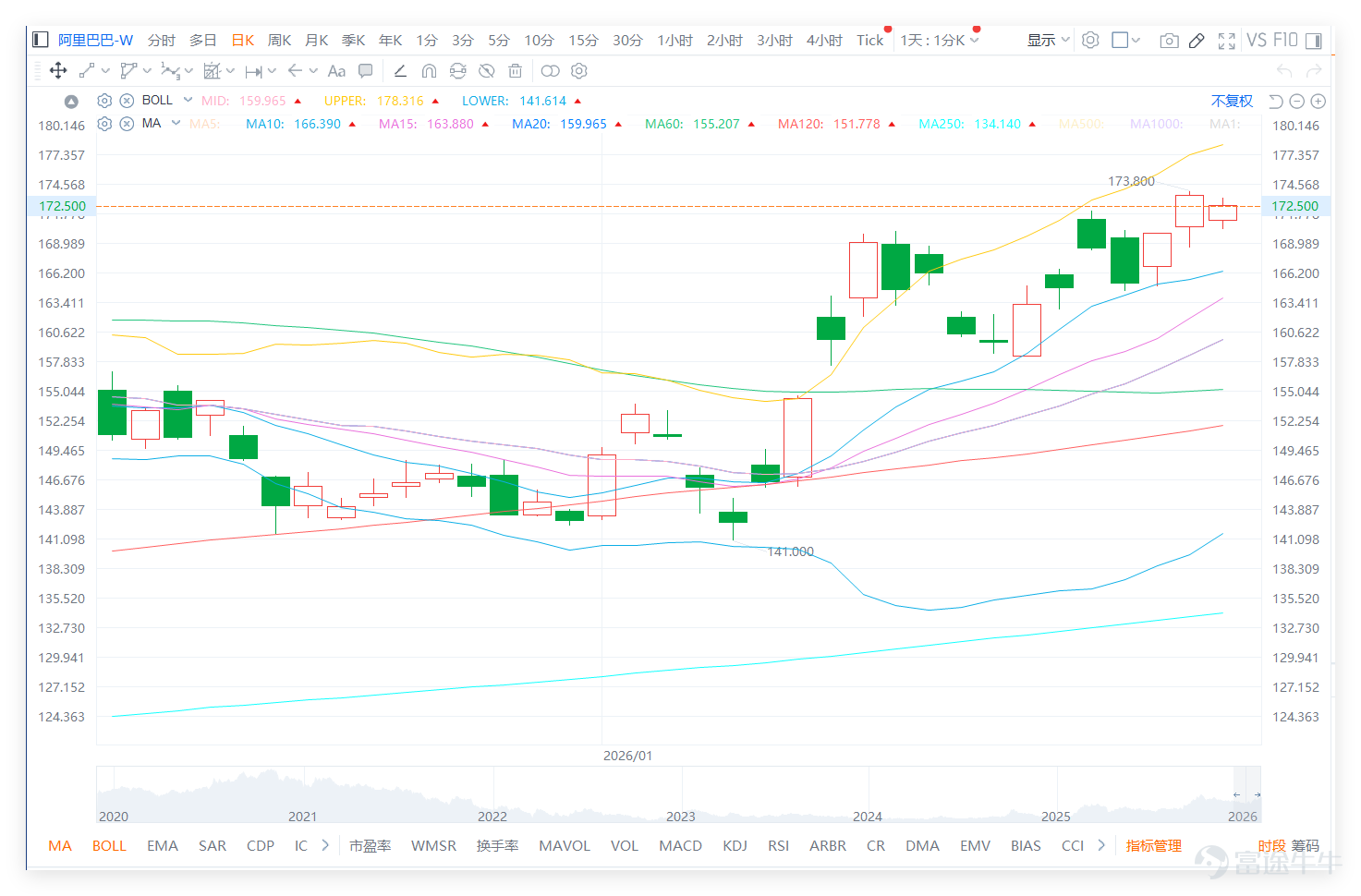Click the 2023 timeline navigator region

[x=681, y=816]
